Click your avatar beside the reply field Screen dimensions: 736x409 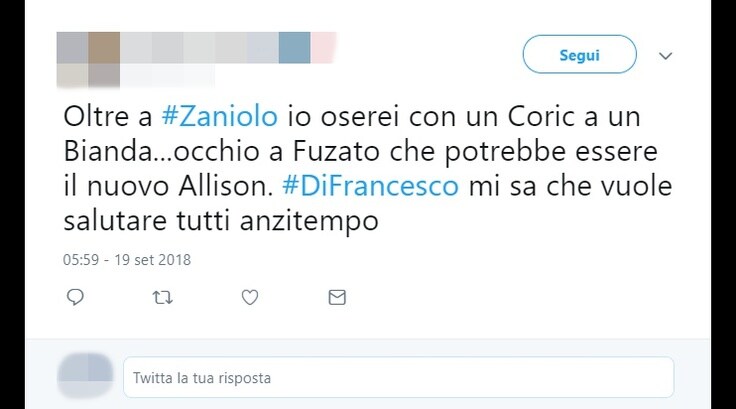click(85, 377)
